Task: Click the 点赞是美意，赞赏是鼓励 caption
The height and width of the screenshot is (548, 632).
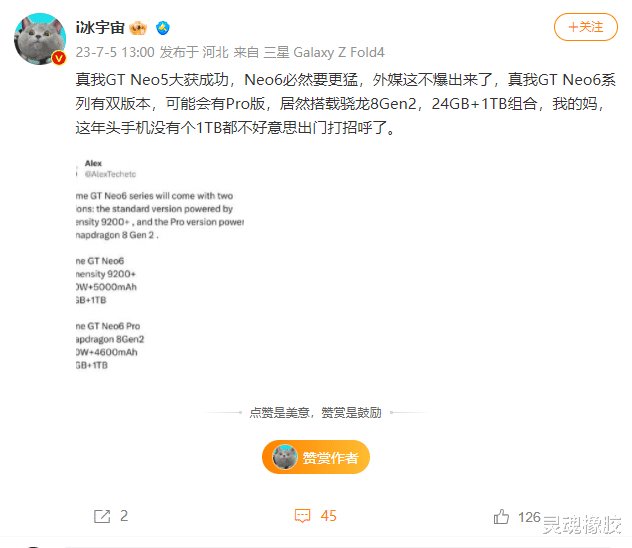Action: pos(316,413)
